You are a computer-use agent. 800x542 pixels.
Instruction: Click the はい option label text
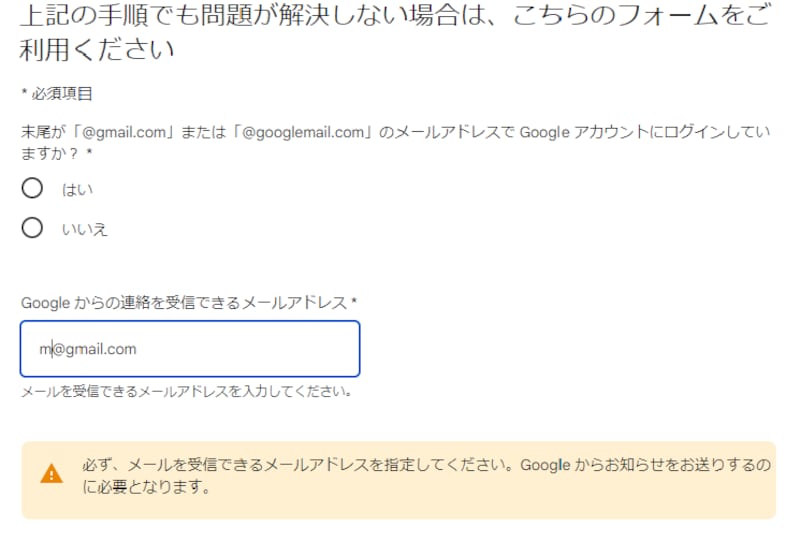(72, 189)
